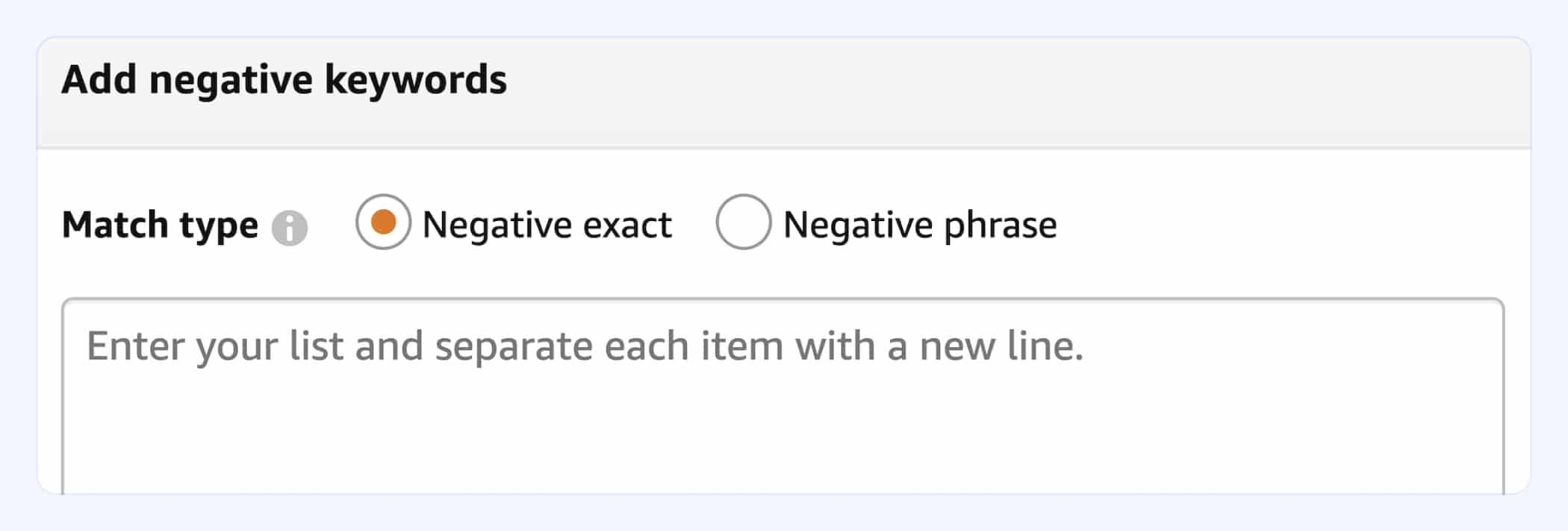
Task: Select the Negative phrase radio button
Action: coord(743,222)
